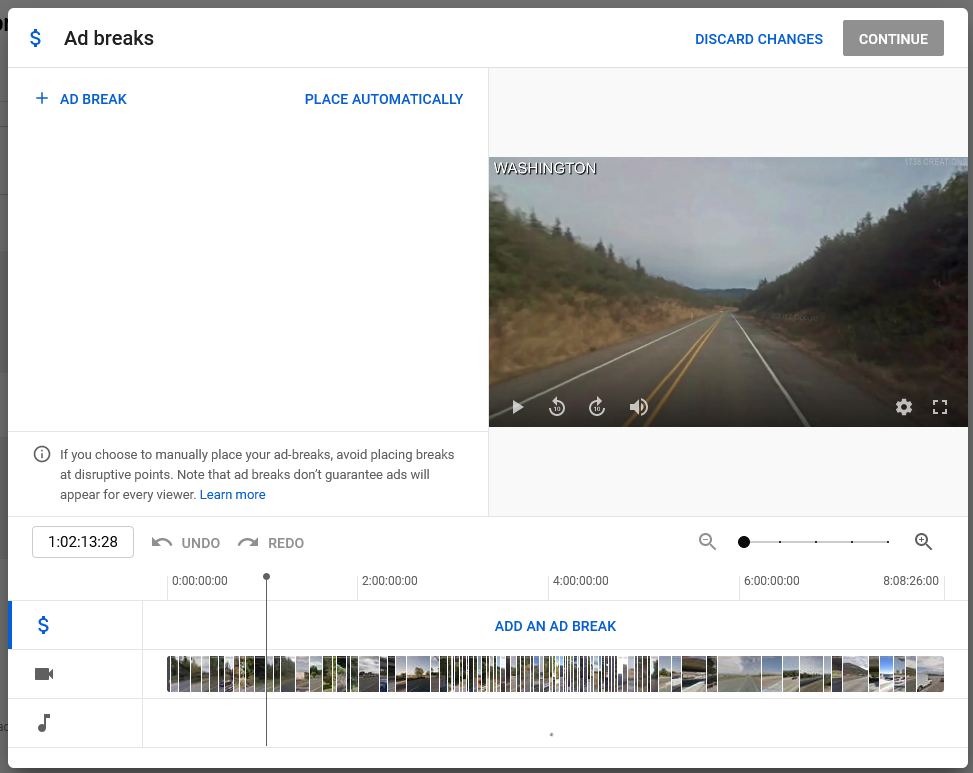Image resolution: width=973 pixels, height=773 pixels.
Task: Click the CONTINUE button
Action: 893,38
